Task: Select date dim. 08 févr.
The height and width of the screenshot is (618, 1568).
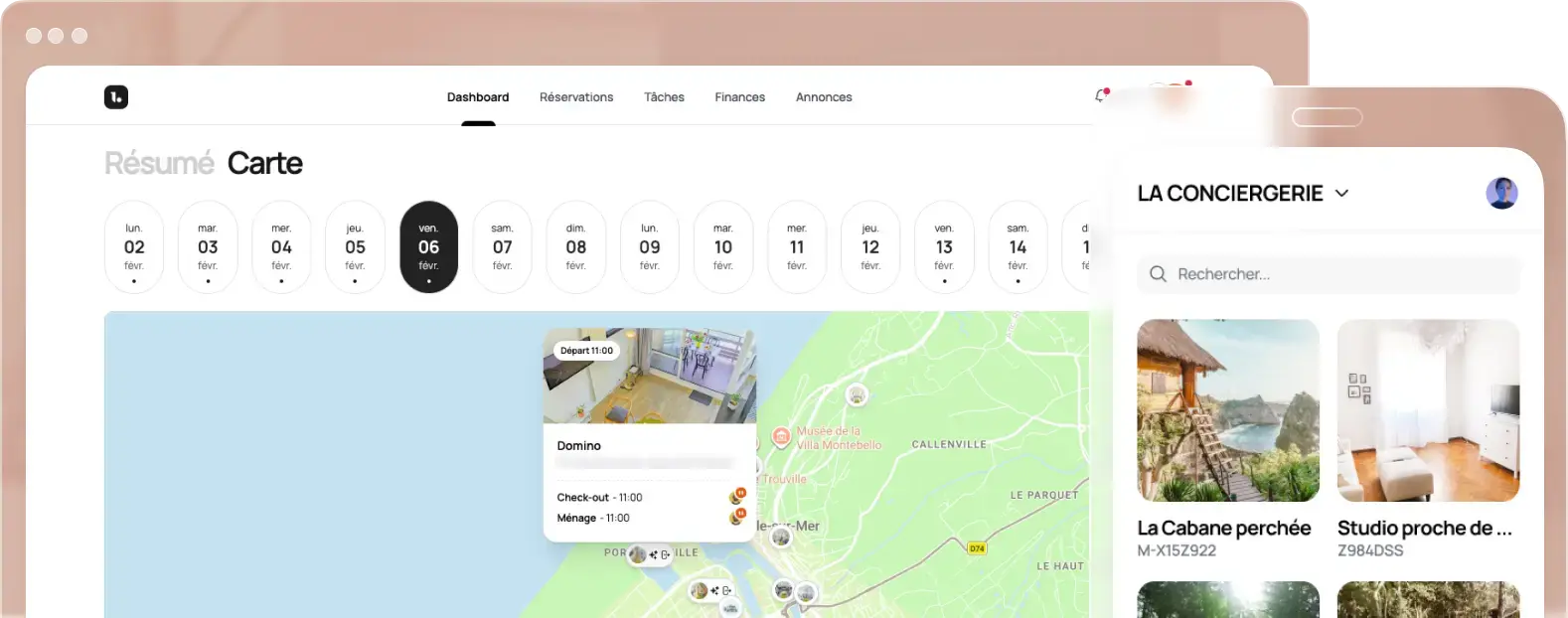Action: (576, 247)
